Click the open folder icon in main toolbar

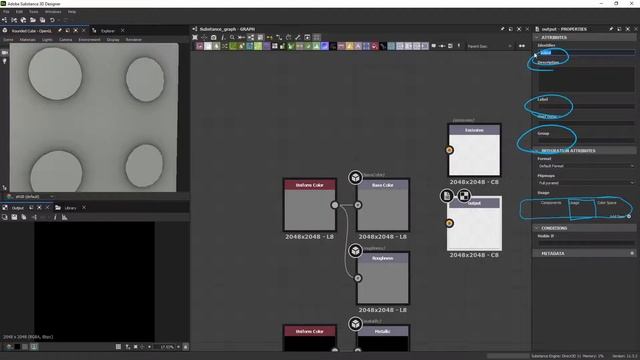pos(33,20)
